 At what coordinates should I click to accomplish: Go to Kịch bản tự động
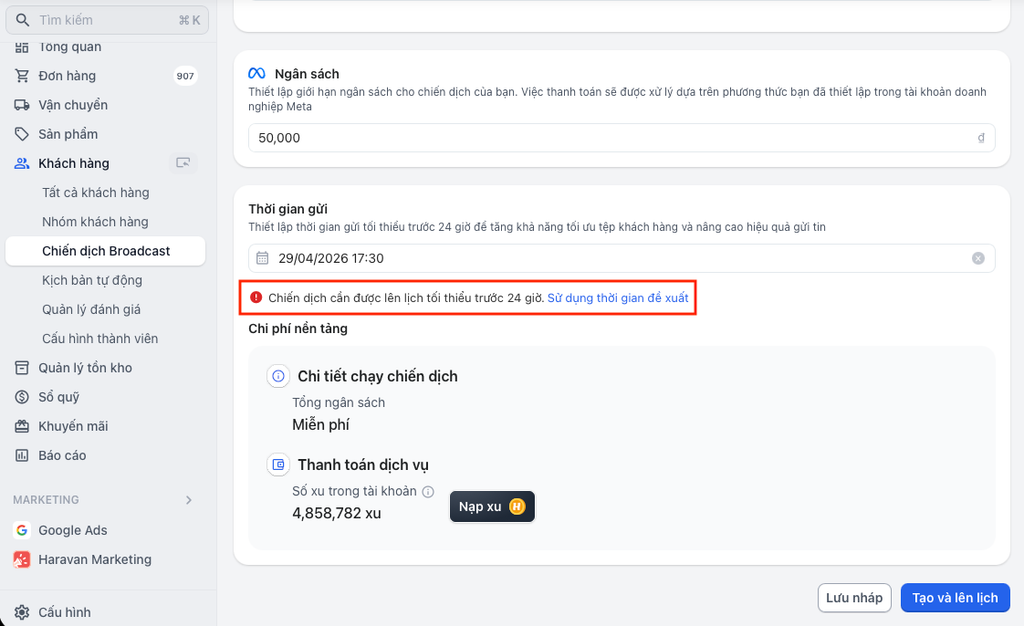92,280
